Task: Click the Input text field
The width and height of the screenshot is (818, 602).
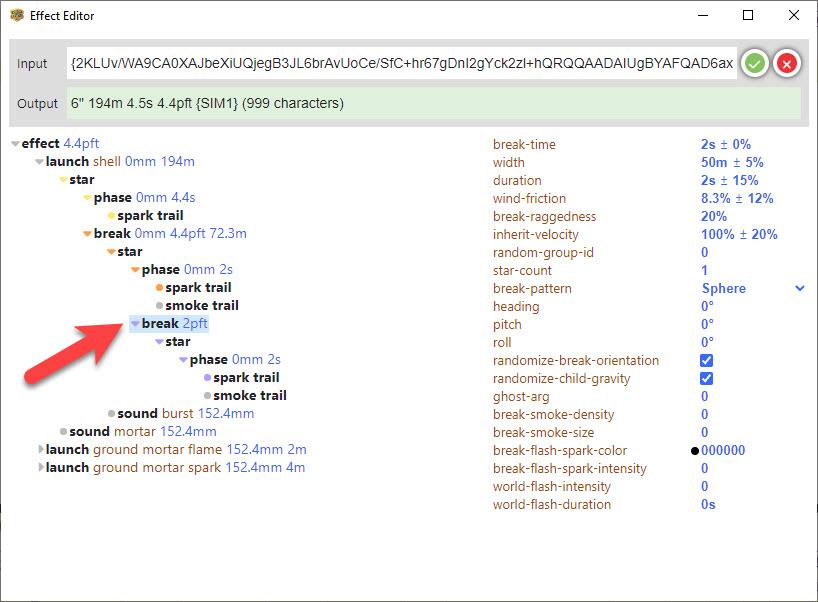Action: click(x=401, y=64)
